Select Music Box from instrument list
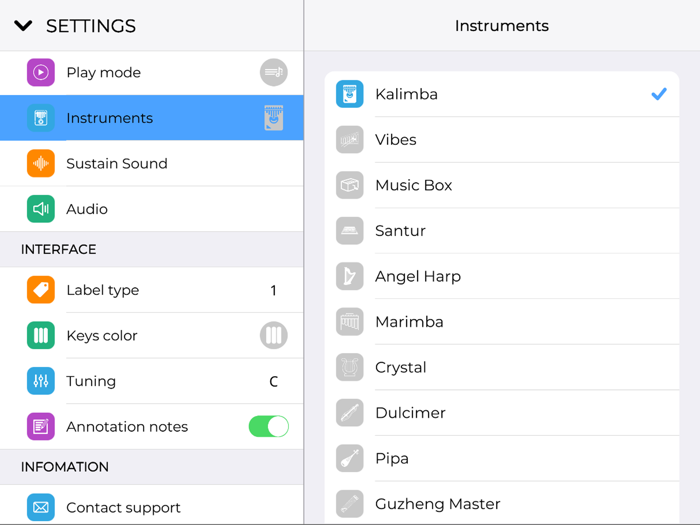 coord(502,185)
